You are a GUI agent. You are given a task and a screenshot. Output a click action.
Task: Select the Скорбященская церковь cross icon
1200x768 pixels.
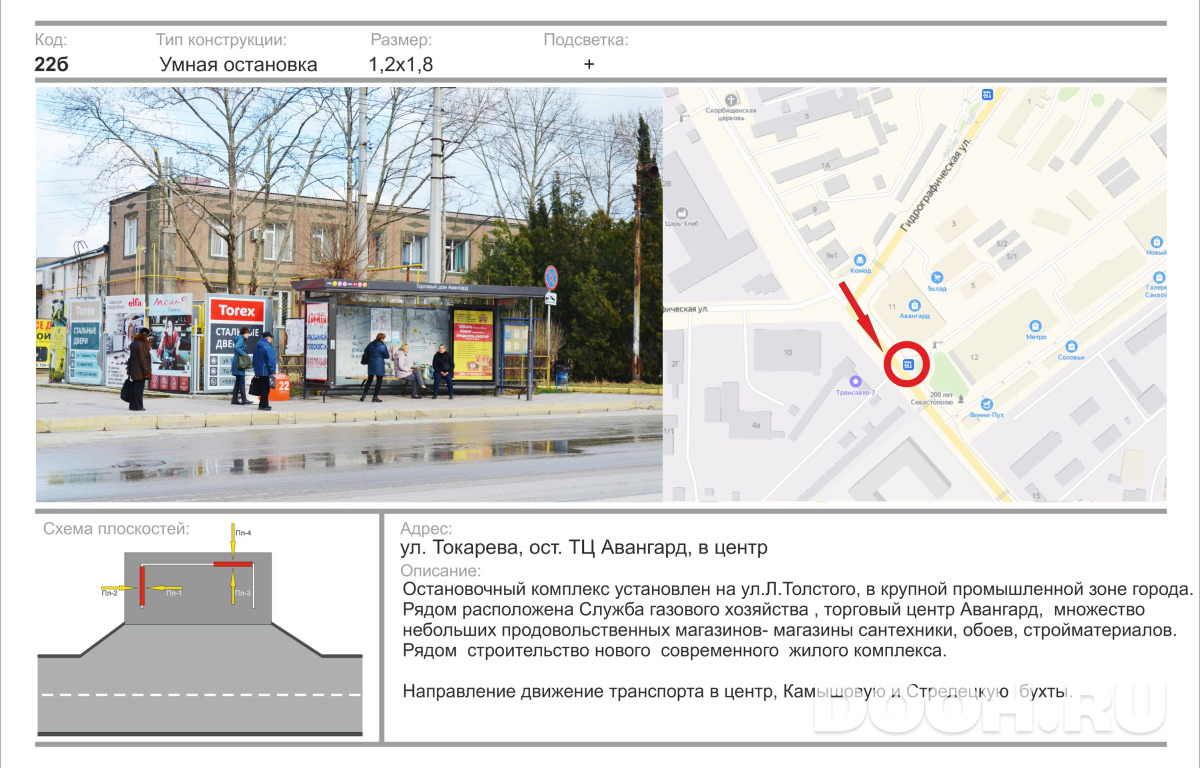coord(731,100)
